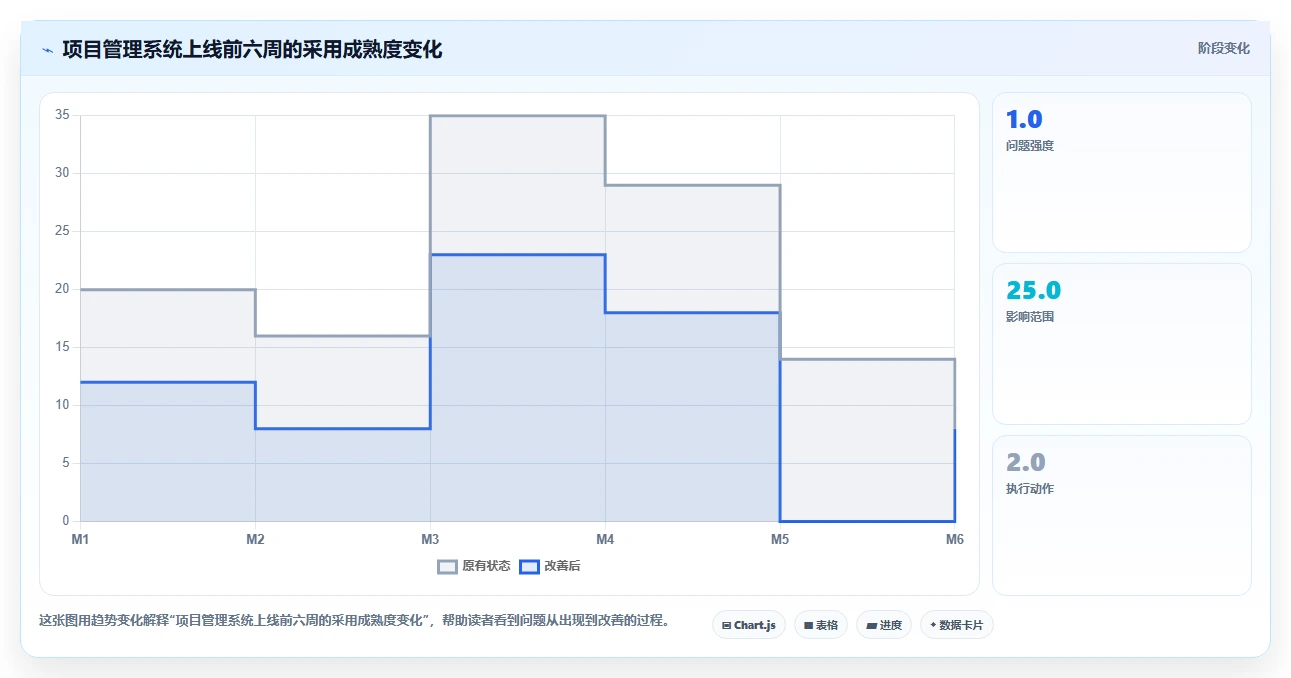Image resolution: width=1291 pixels, height=678 pixels.
Task: Click the M1 x-axis label
Action: tap(80, 539)
